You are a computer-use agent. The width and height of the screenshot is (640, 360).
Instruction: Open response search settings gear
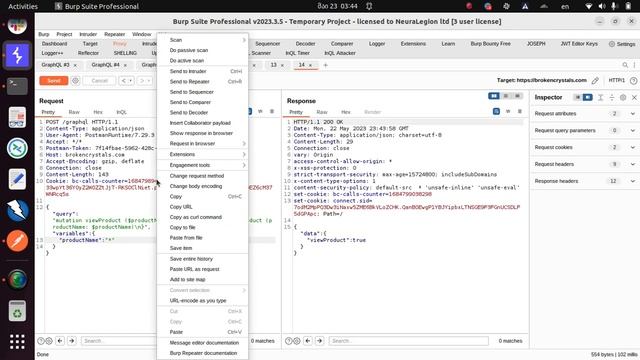[297, 341]
